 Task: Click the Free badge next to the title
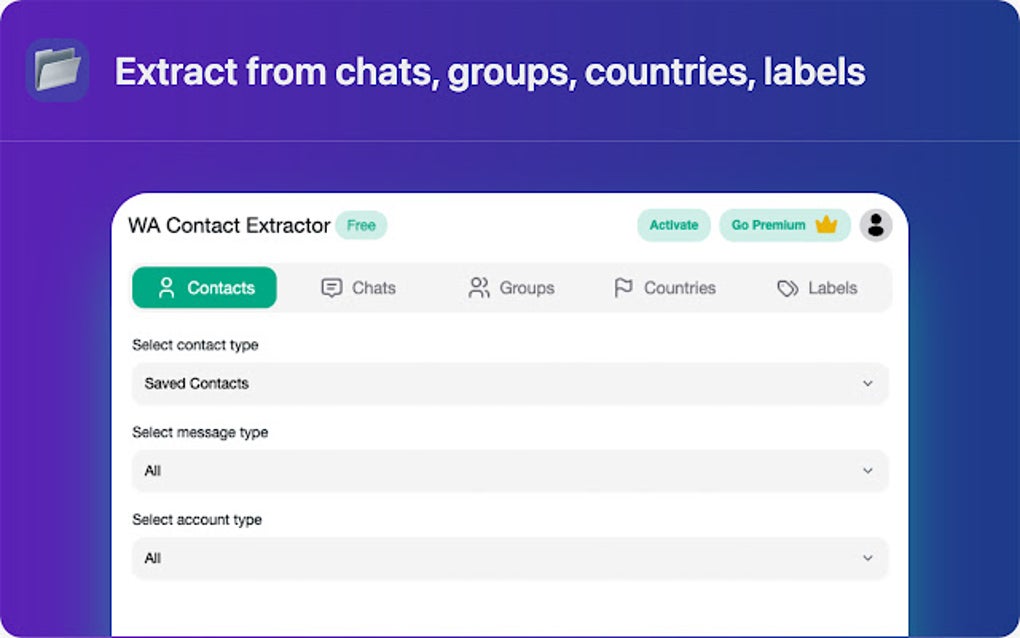[x=361, y=226]
